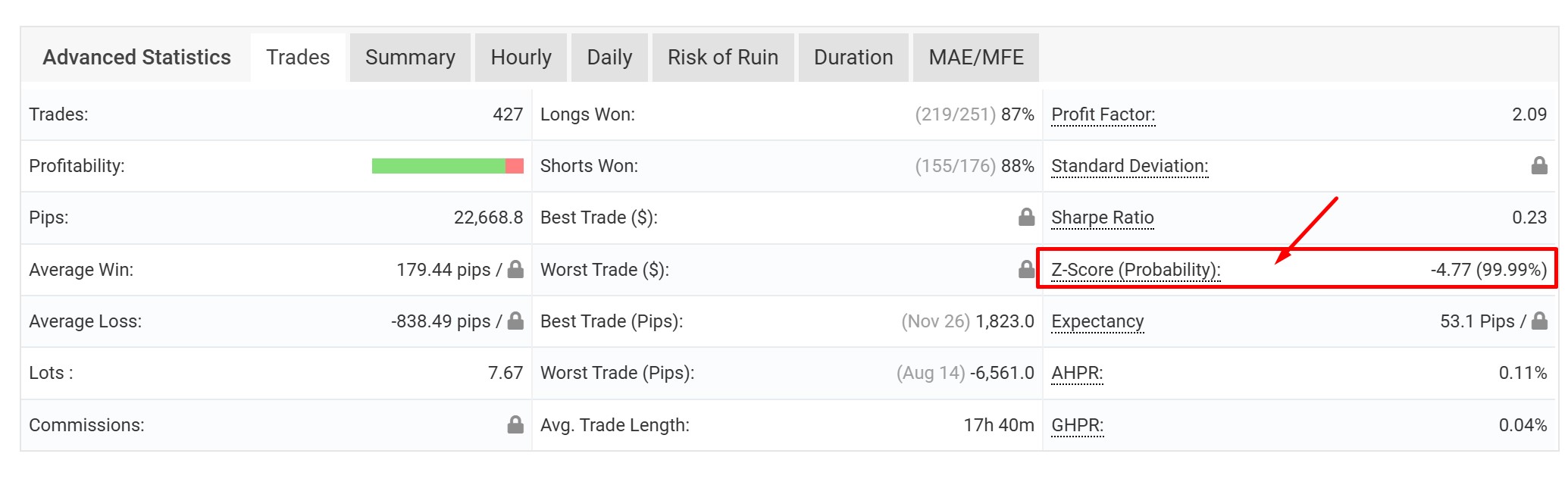Screen dimensions: 1568x482
Task: Open the Risk of Ruin tab
Action: (x=722, y=58)
